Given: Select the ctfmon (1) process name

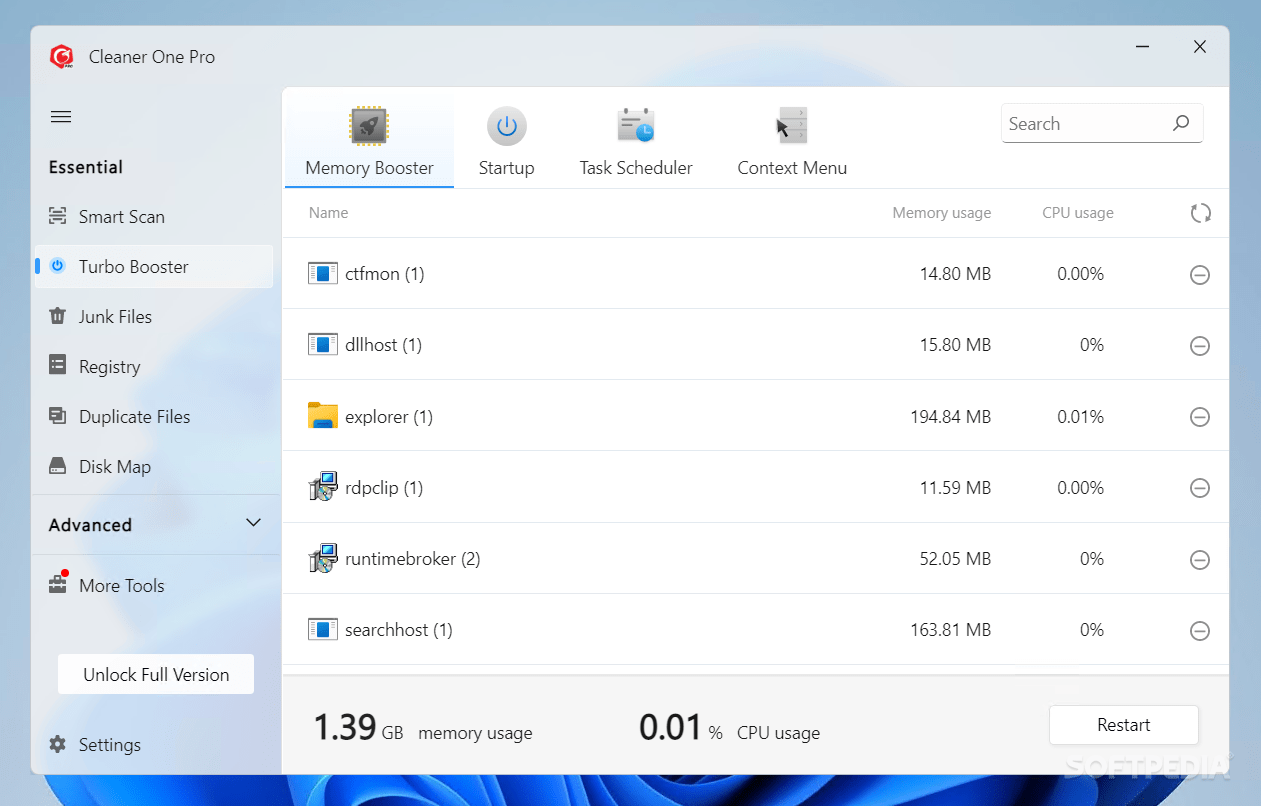Looking at the screenshot, I should tap(385, 274).
